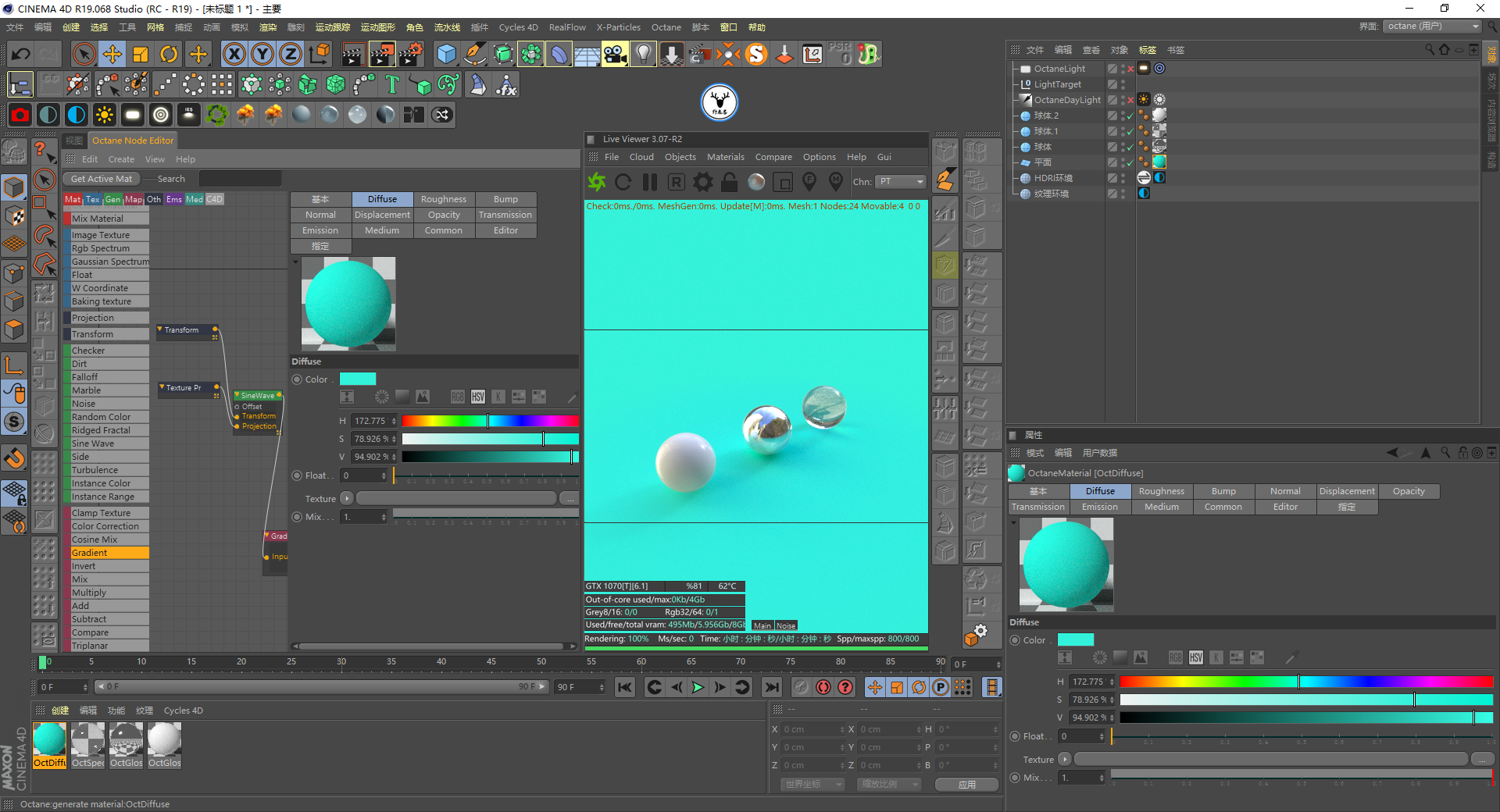
Task: Select OctDiffuse material thumbnail
Action: tap(49, 745)
